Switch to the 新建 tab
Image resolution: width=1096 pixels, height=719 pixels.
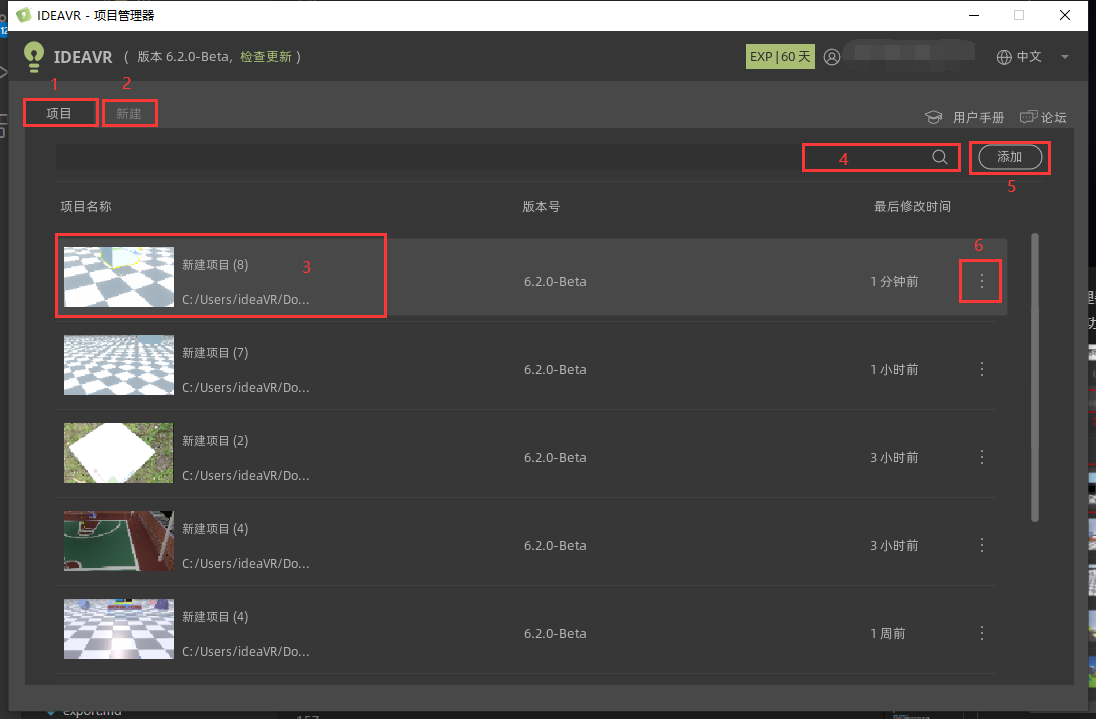[x=129, y=113]
